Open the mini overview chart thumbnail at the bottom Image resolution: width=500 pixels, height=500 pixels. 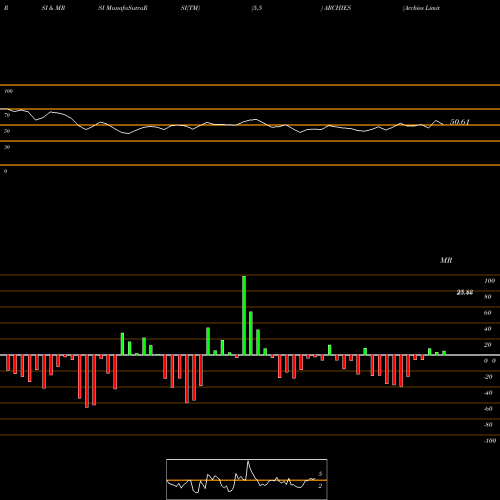(247, 479)
